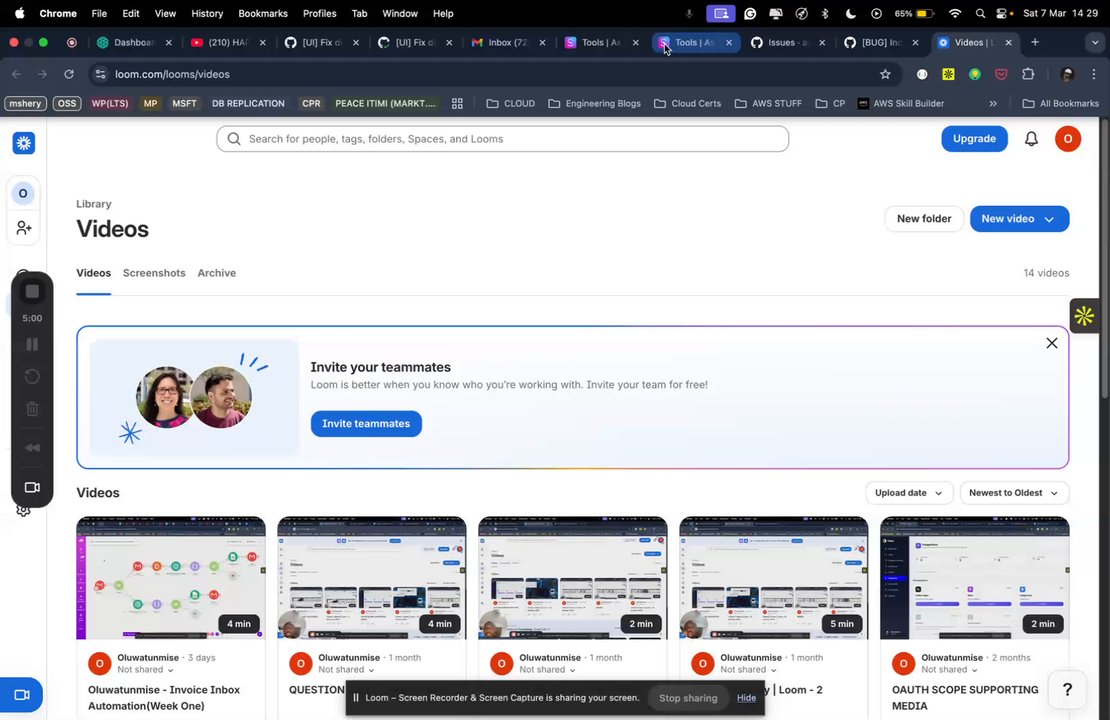1110x720 pixels.
Task: Open the help question mark button
Action: tap(1068, 689)
